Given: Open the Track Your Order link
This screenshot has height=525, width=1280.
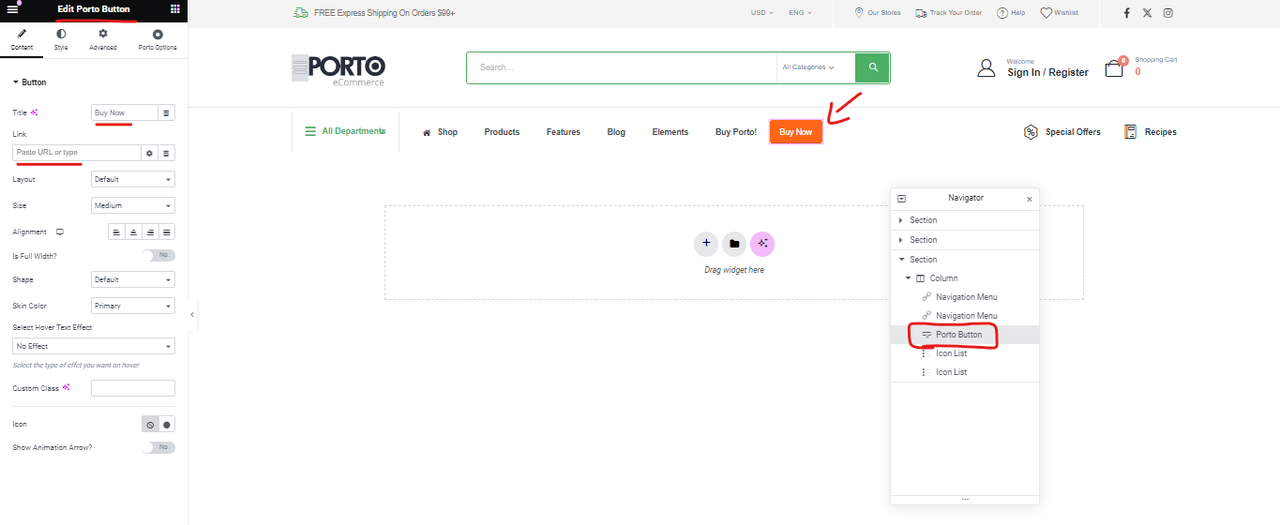Looking at the screenshot, I should [948, 13].
